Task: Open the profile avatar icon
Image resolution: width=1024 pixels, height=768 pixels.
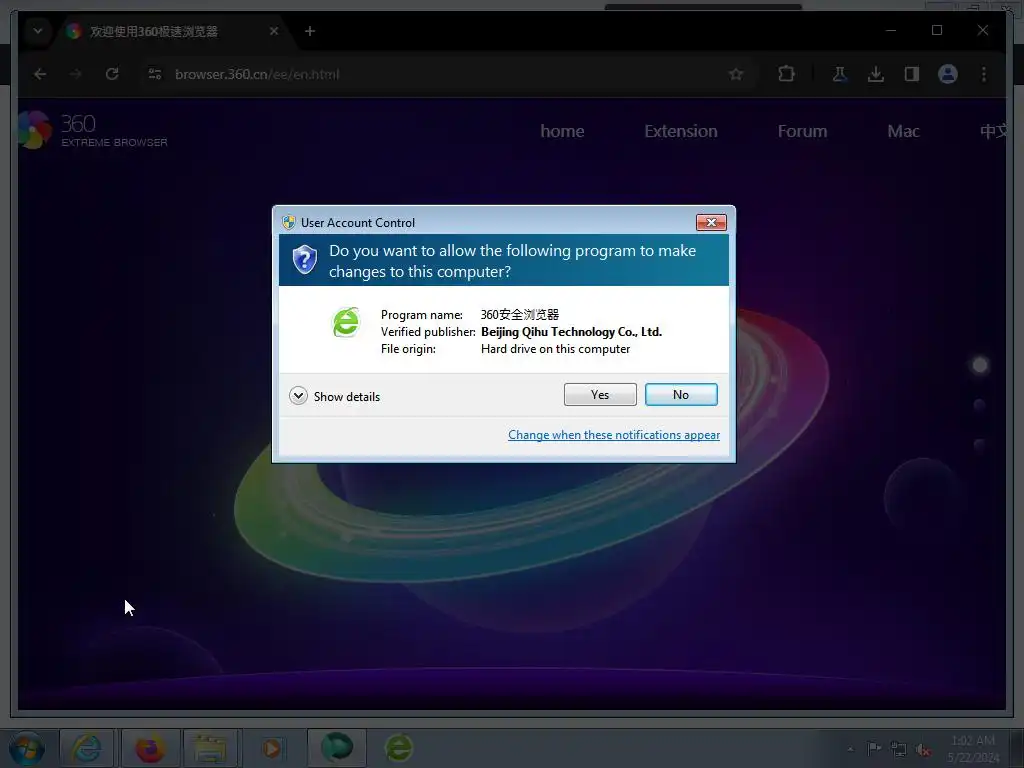Action: pos(948,74)
